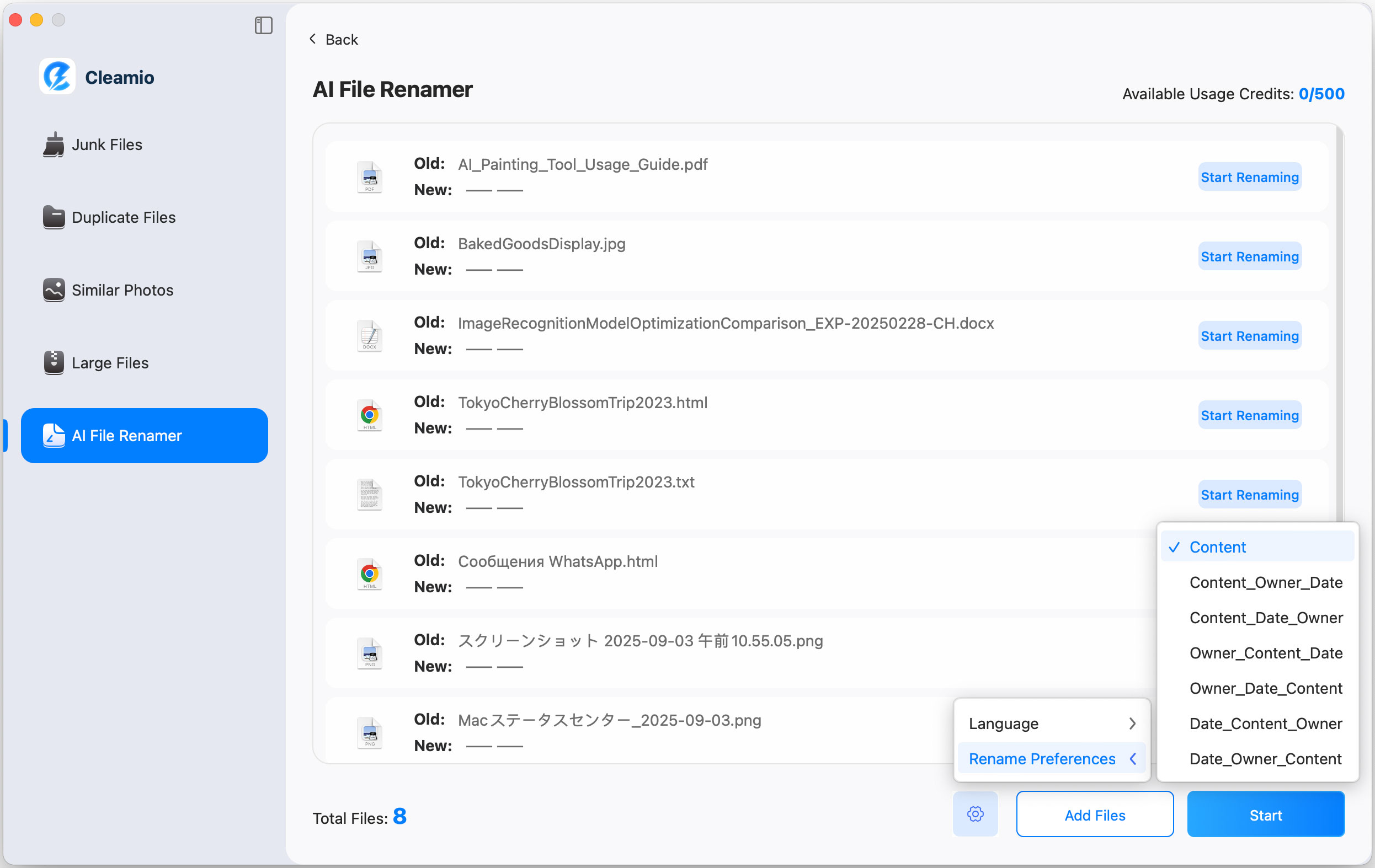Open the Large Files tool
Viewport: 1375px width, 868px height.
click(109, 362)
